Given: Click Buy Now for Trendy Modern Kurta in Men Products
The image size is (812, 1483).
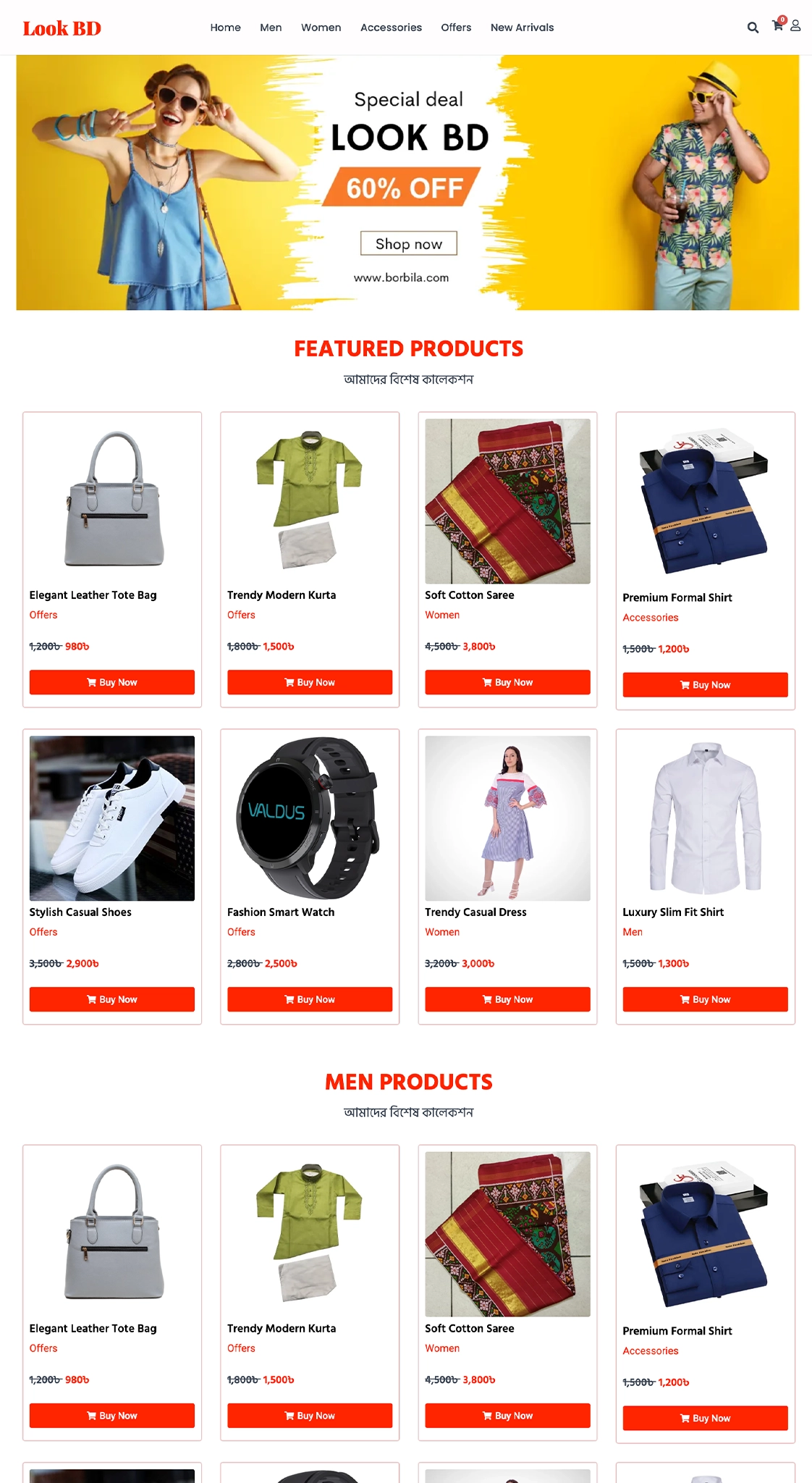Looking at the screenshot, I should [310, 1416].
